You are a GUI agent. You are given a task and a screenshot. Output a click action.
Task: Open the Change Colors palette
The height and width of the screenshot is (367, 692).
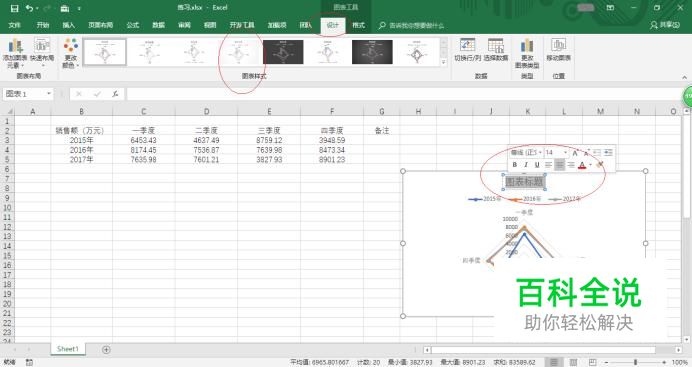tap(71, 53)
